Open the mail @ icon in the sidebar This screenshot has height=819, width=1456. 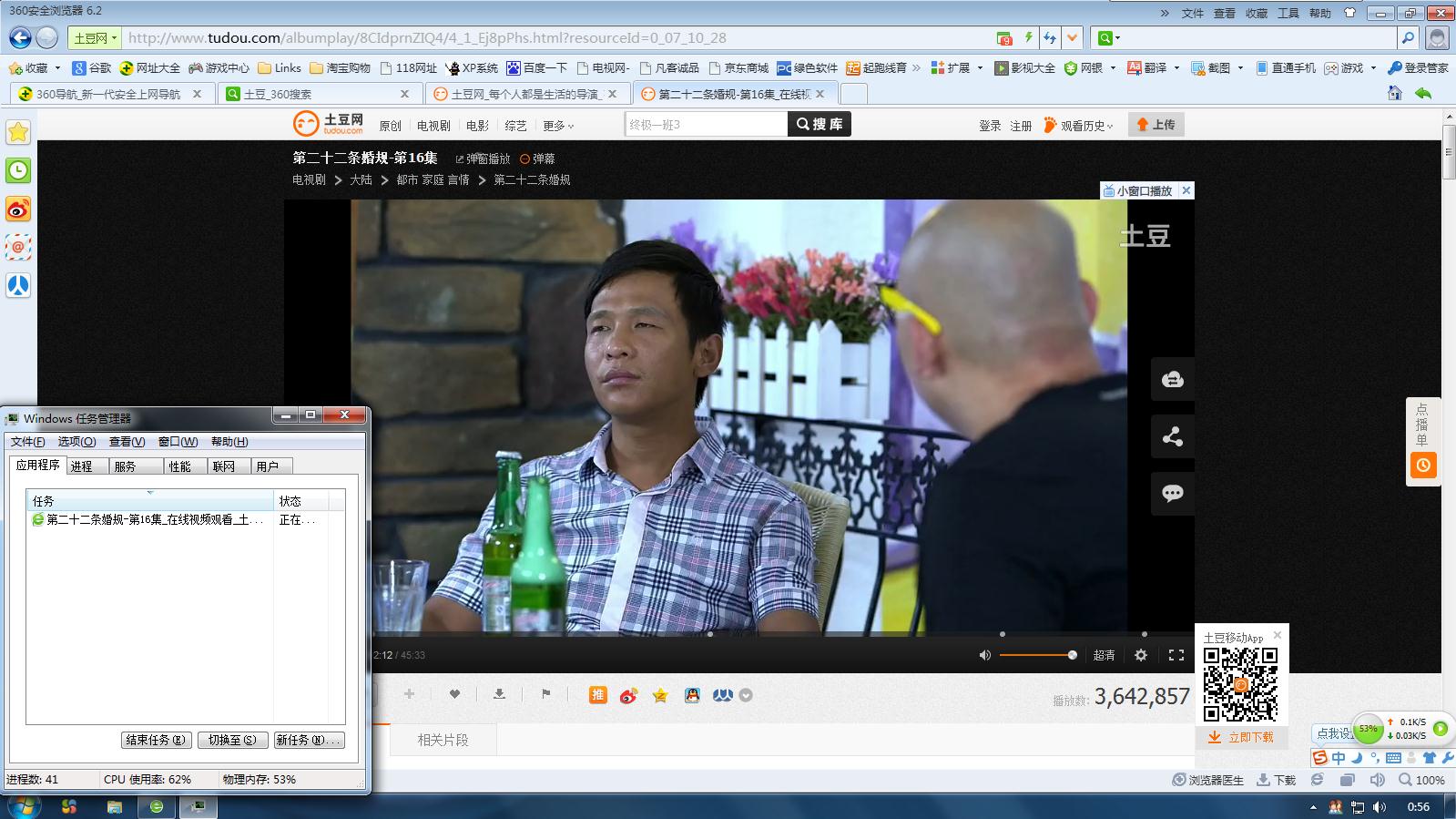pyautogui.click(x=18, y=247)
